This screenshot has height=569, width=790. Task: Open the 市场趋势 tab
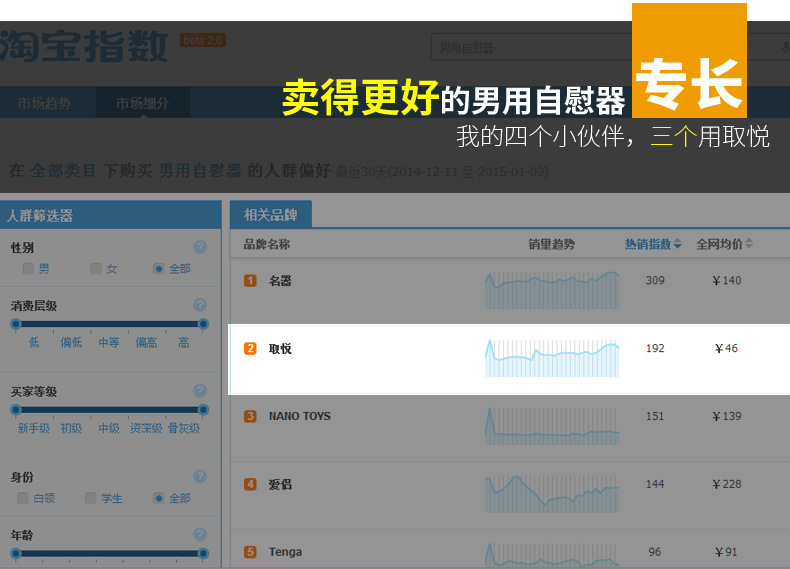point(44,103)
